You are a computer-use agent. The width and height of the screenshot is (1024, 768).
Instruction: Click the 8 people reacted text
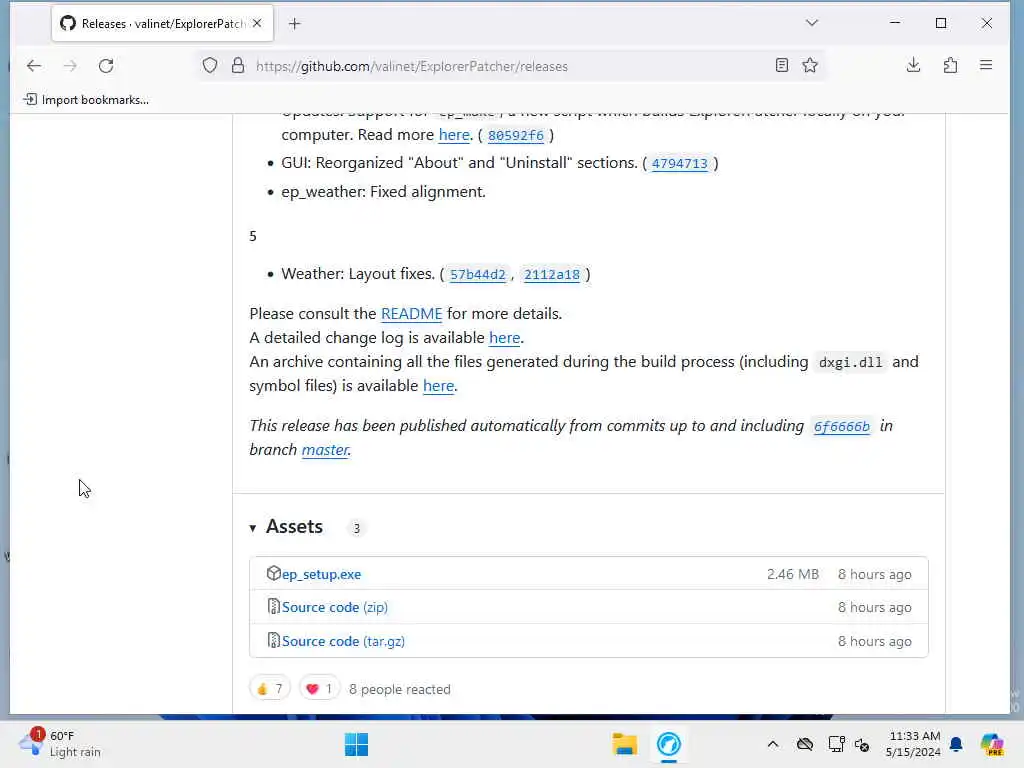coord(400,690)
